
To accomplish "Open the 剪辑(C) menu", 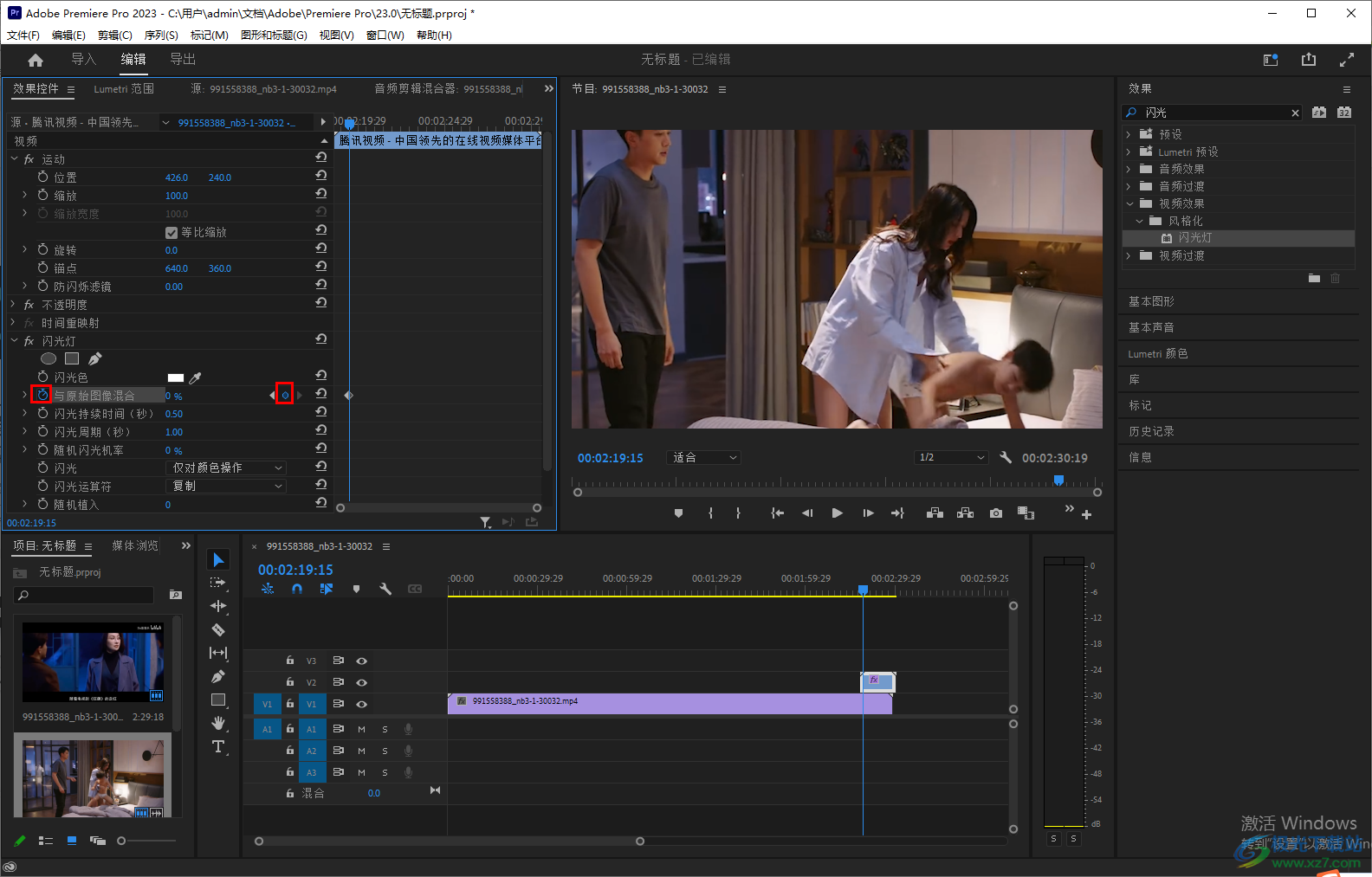I will [x=115, y=35].
